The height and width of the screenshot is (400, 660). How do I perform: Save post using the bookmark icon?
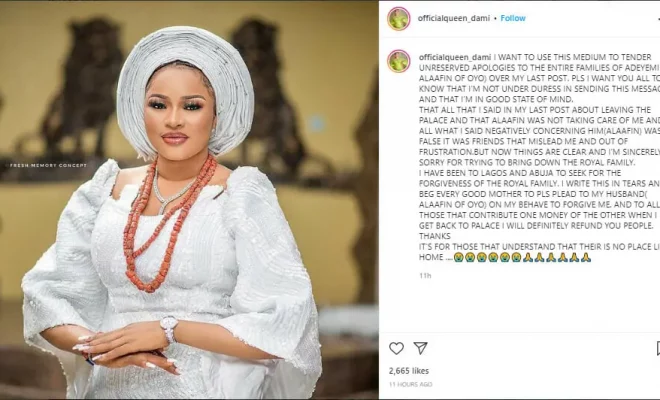click(658, 348)
